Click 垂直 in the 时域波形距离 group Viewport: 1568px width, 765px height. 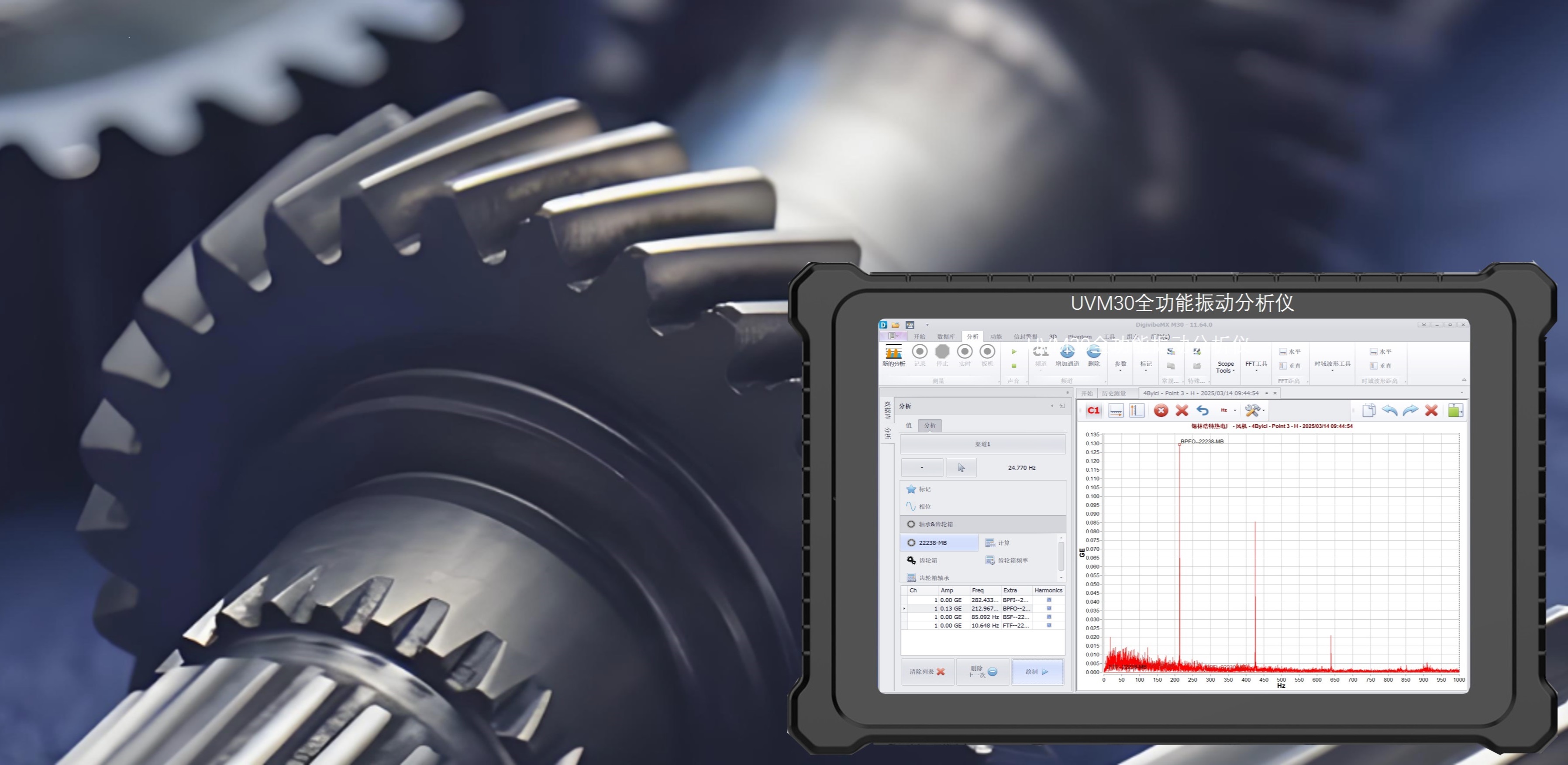point(1381,365)
